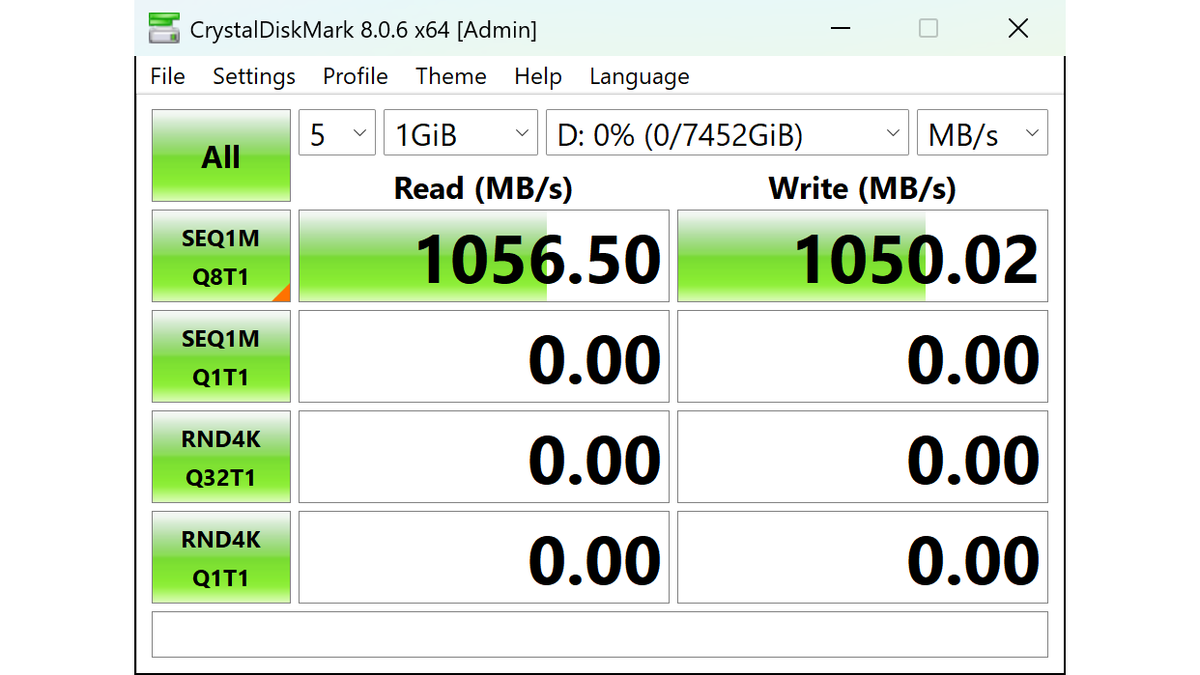Run the RND4K Q1T1 test

pos(221,557)
